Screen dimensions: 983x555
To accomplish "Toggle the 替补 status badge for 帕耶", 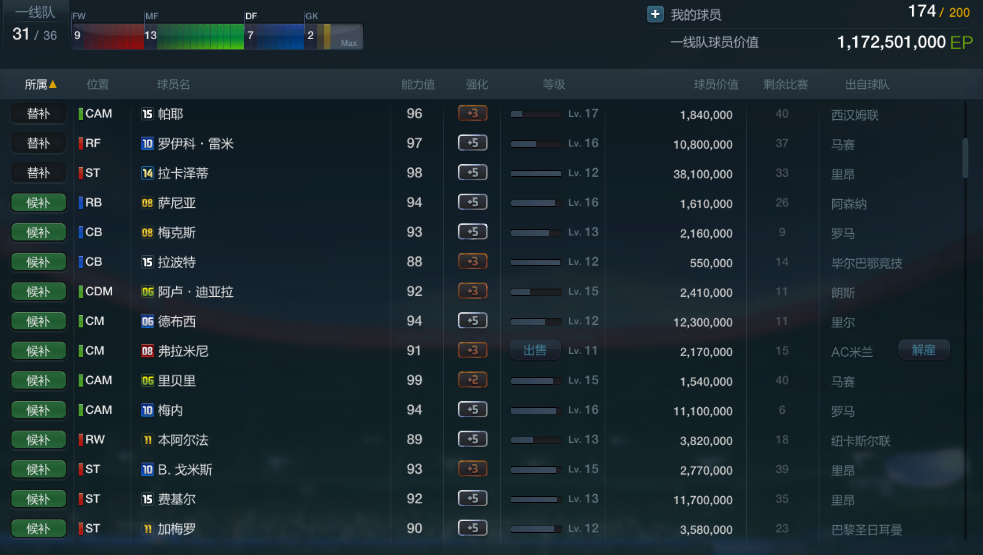I will tap(38, 114).
